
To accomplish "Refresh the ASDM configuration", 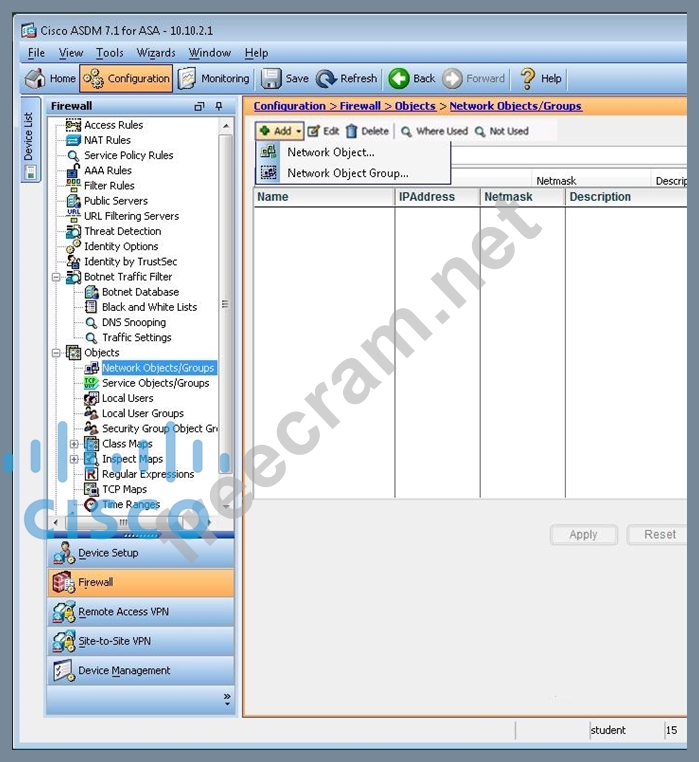I will pos(328,79).
